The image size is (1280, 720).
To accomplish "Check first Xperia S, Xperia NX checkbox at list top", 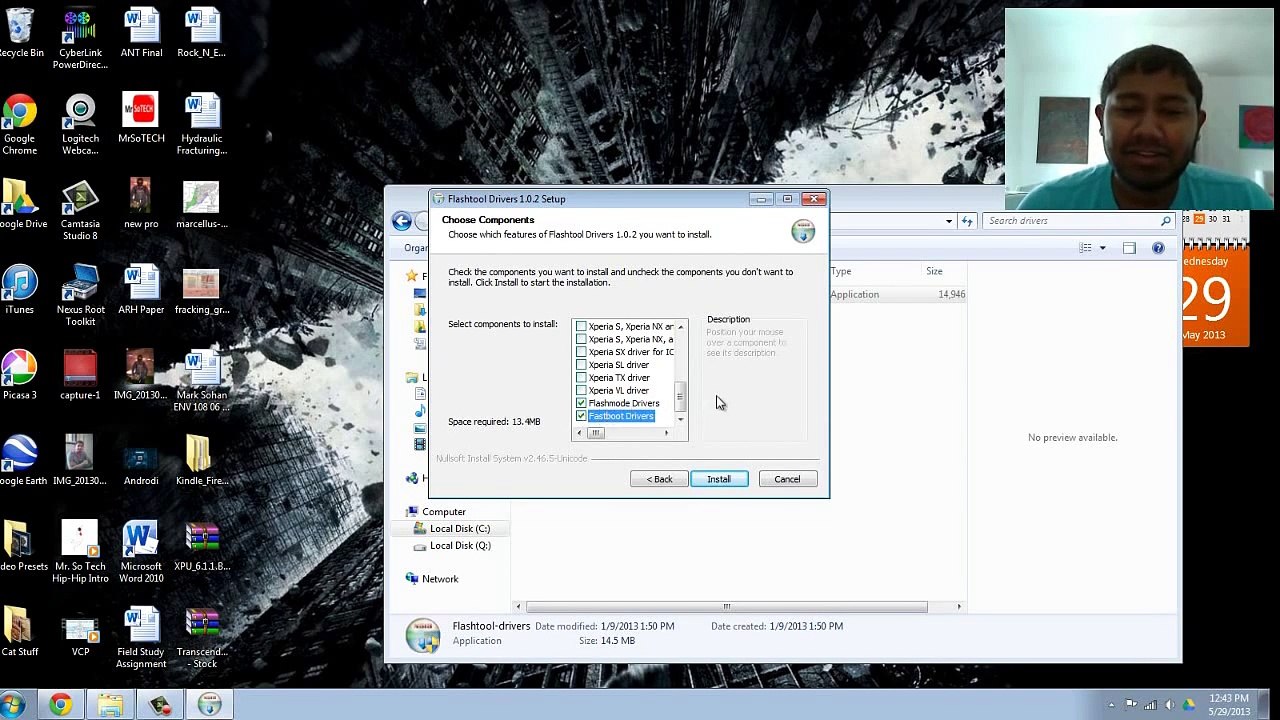I will point(581,327).
